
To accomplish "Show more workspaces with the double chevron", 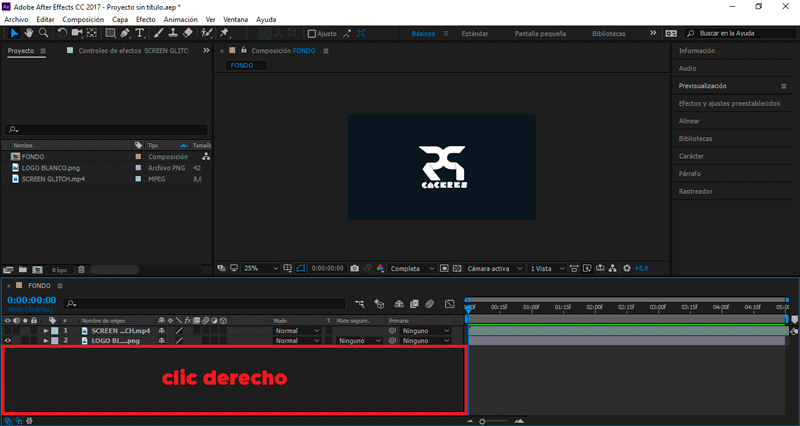I will click(653, 33).
